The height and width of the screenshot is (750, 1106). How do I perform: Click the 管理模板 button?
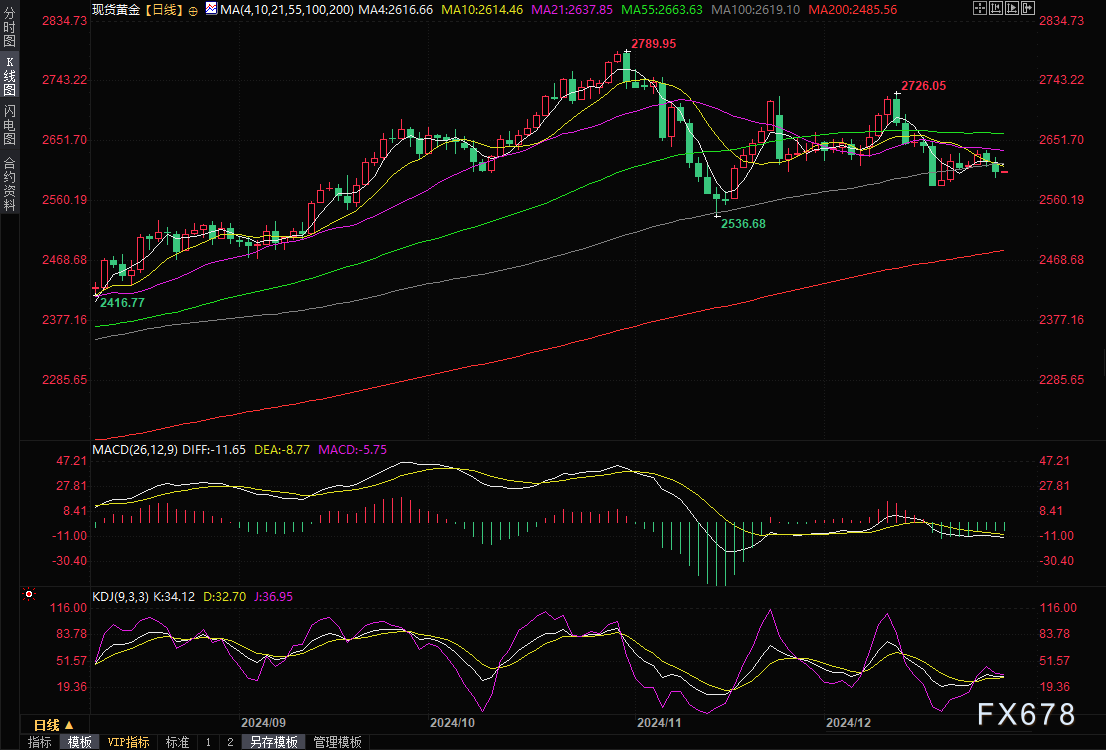[x=337, y=742]
